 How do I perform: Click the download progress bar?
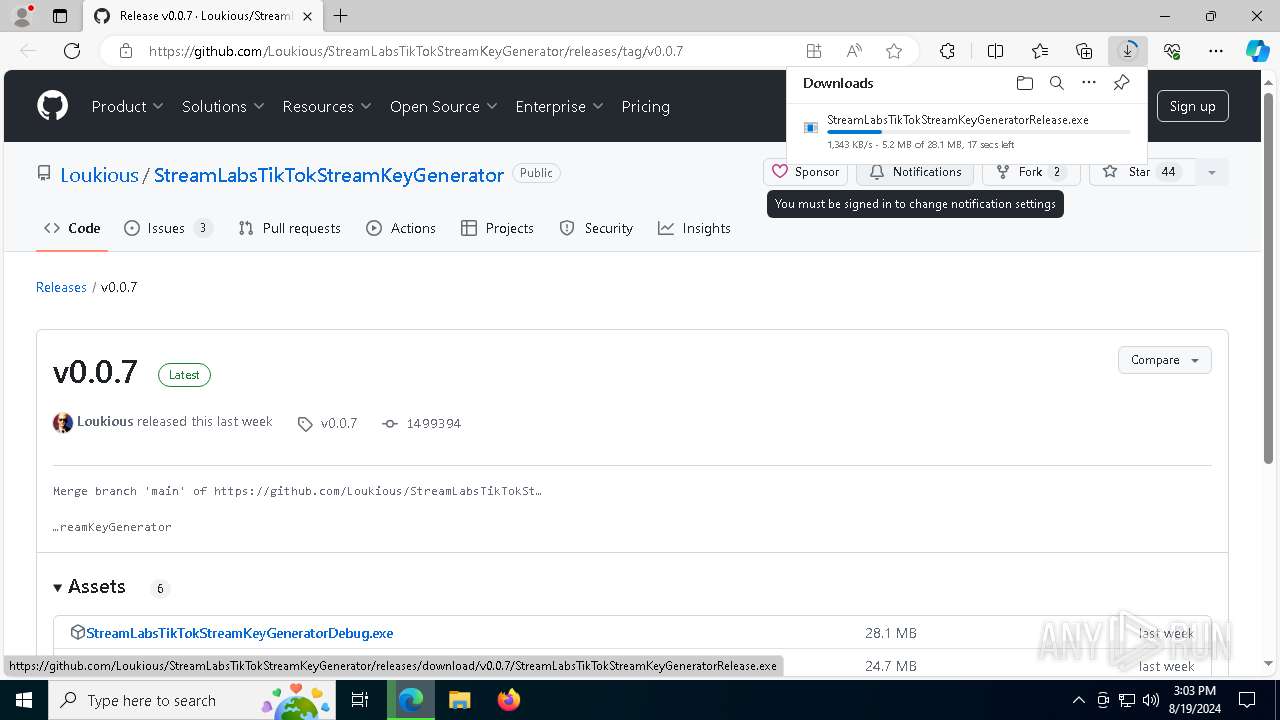click(x=978, y=132)
